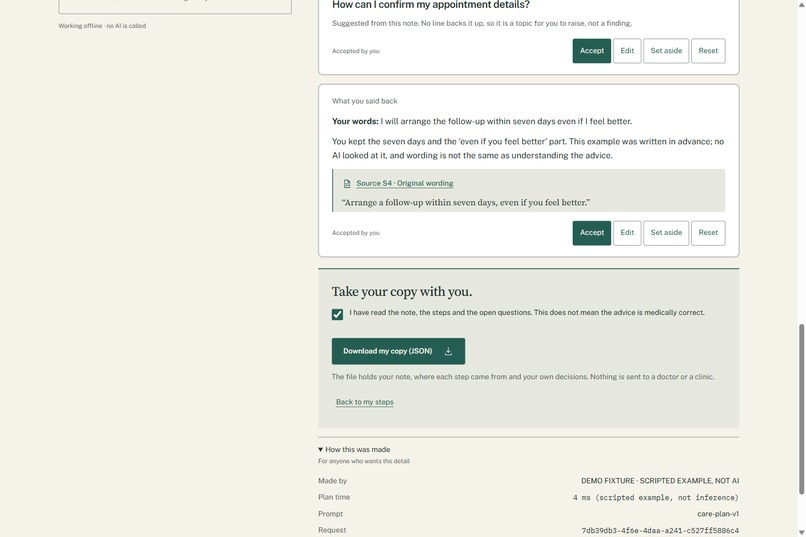Set aside the appointment details question
The image size is (806, 537).
tap(666, 51)
